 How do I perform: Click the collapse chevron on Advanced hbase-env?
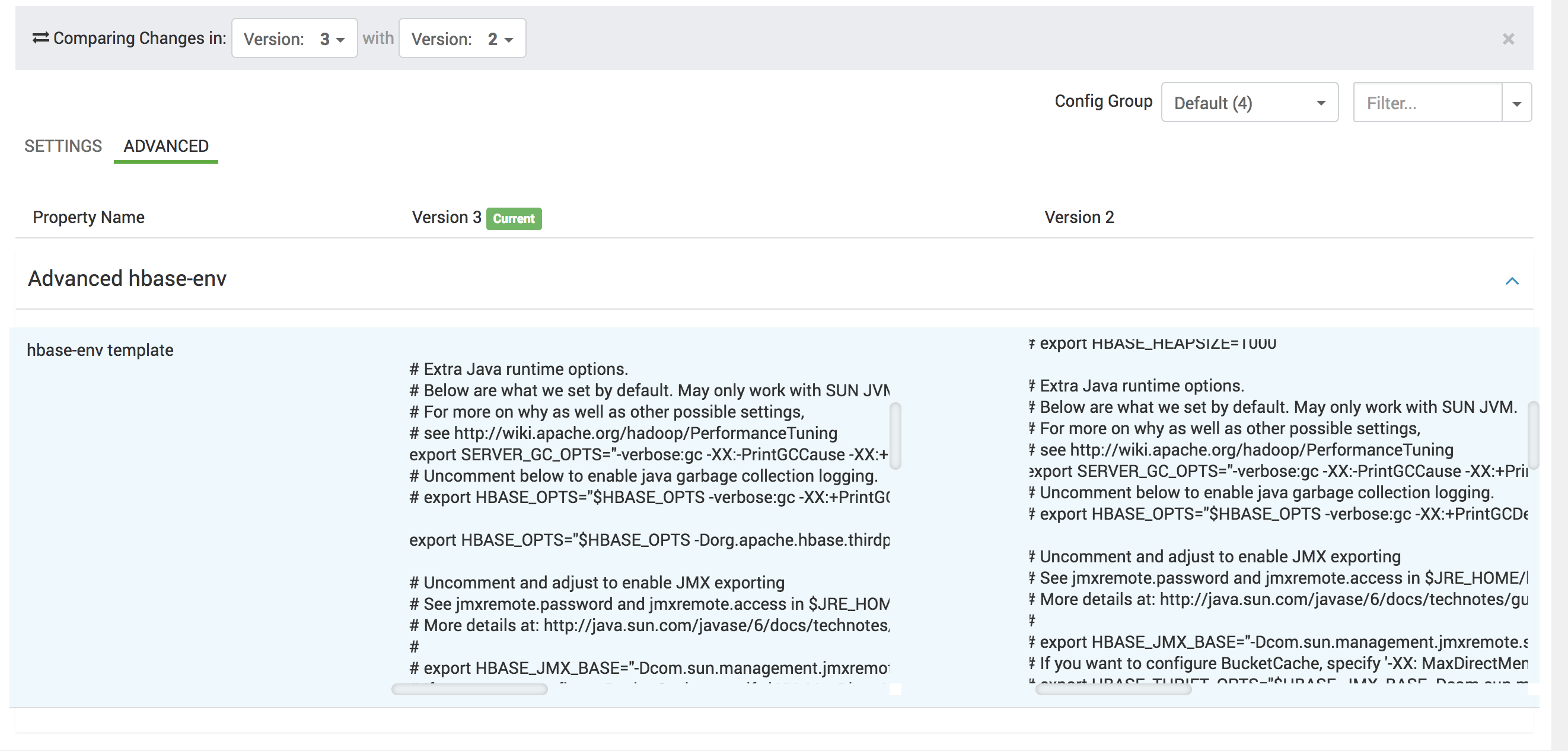tap(1512, 281)
